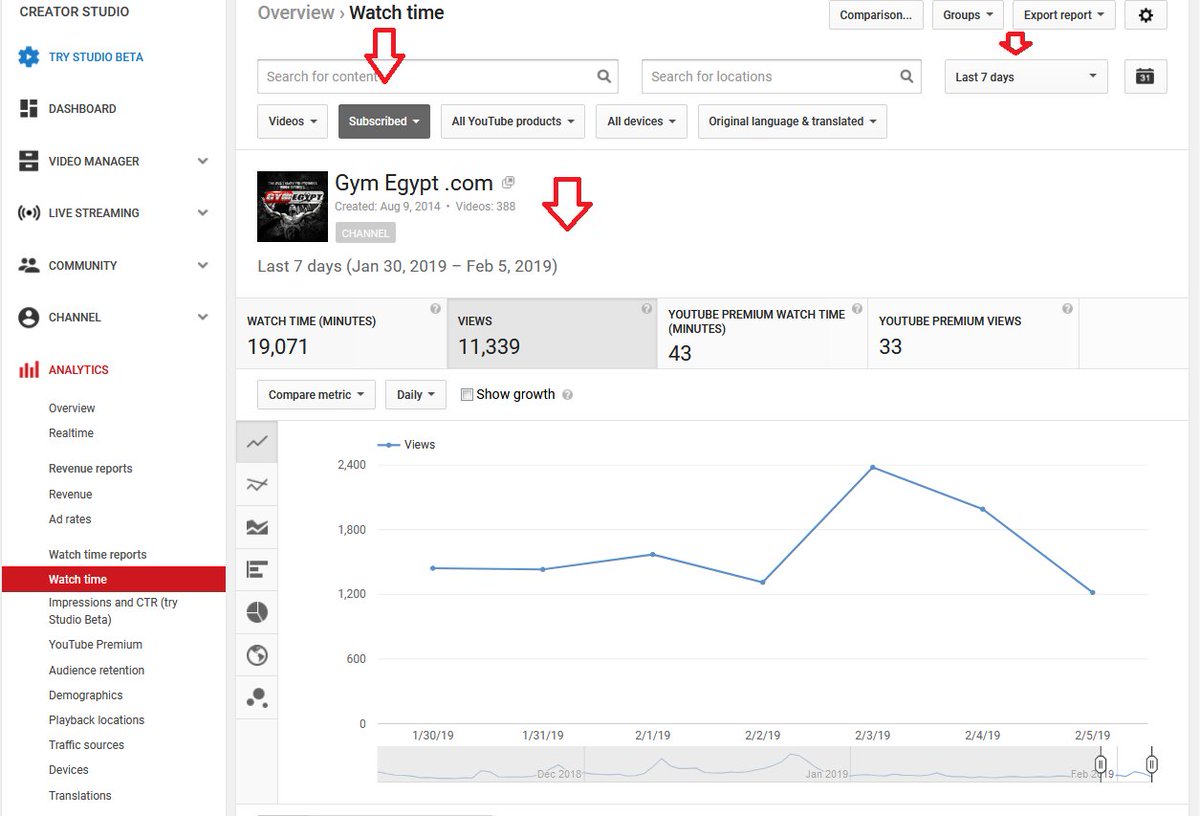Screen dimensions: 1200x816
Task: Open the Revenue report
Action: point(70,494)
